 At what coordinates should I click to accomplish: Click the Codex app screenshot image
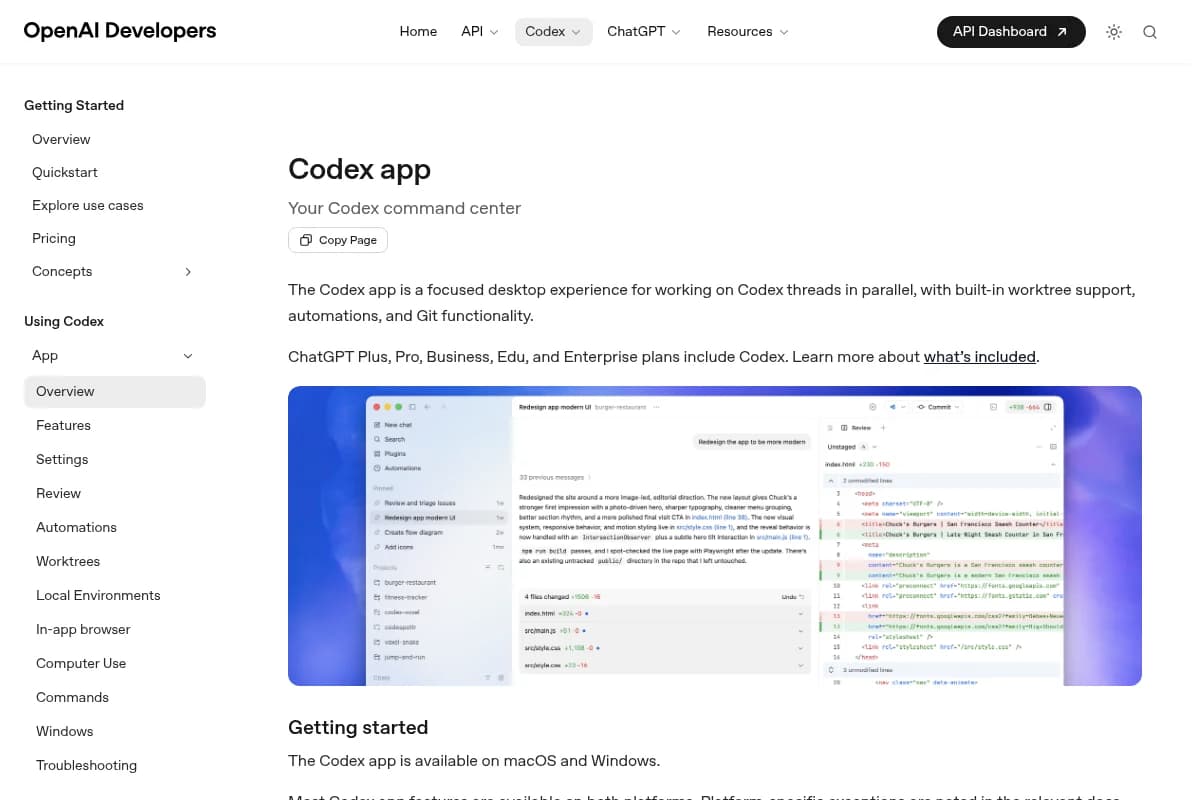click(715, 536)
